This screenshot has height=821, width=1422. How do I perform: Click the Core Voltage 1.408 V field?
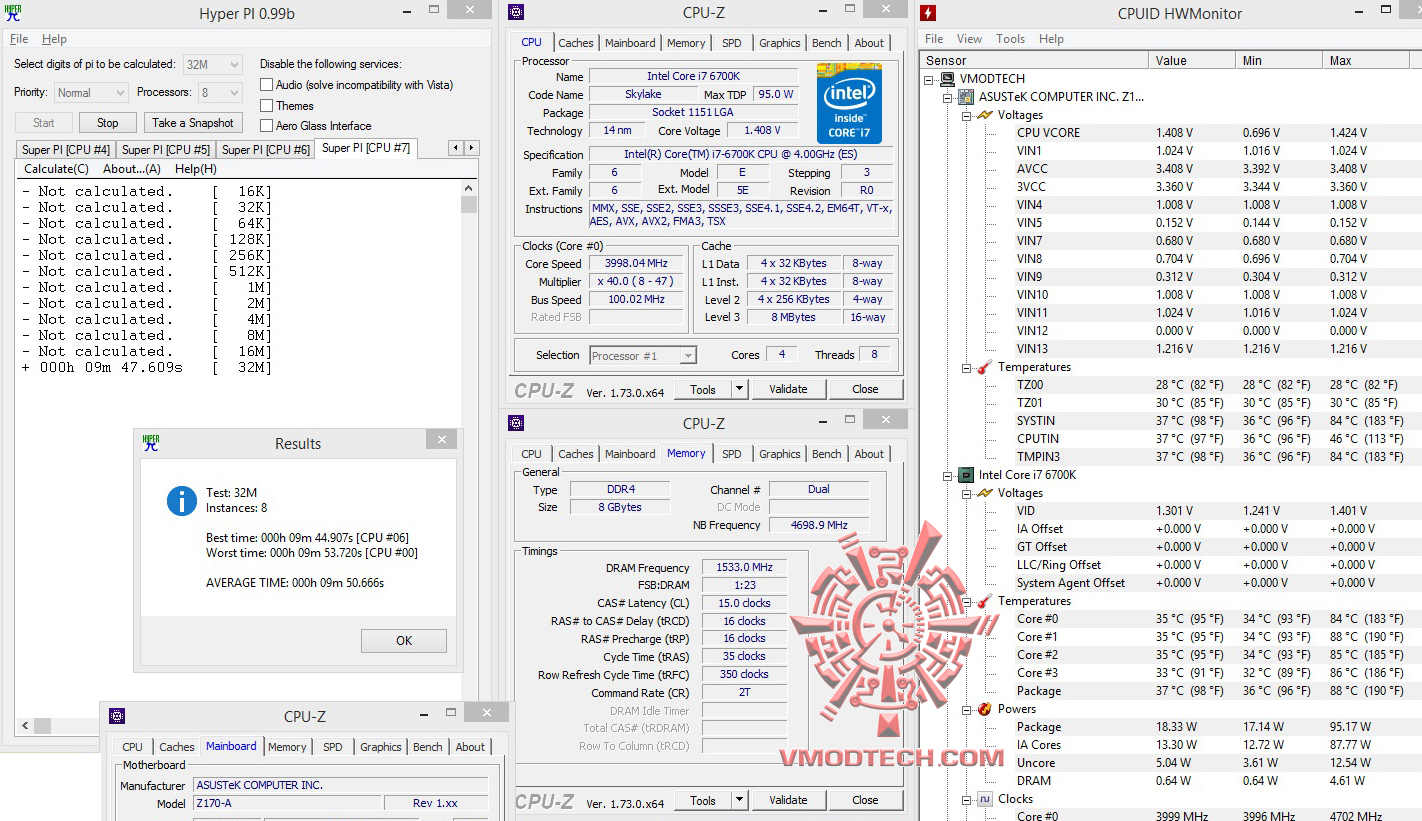(x=763, y=131)
